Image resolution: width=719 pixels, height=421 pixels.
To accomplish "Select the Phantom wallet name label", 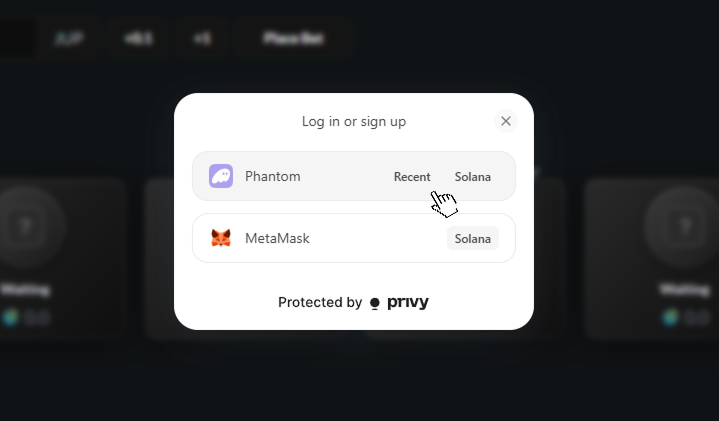I will pyautogui.click(x=273, y=176).
